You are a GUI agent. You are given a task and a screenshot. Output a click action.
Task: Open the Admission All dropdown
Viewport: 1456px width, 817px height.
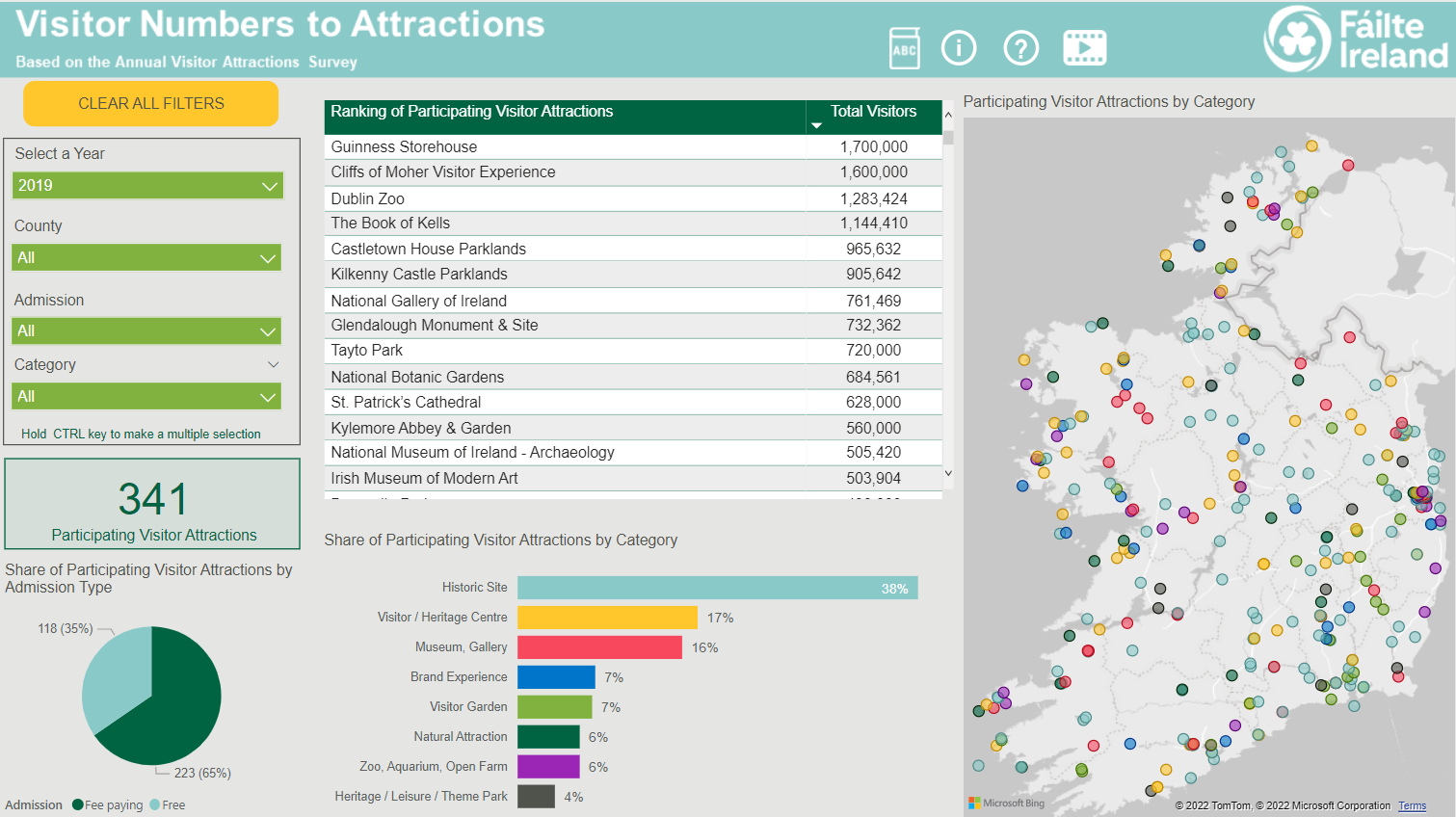[146, 330]
